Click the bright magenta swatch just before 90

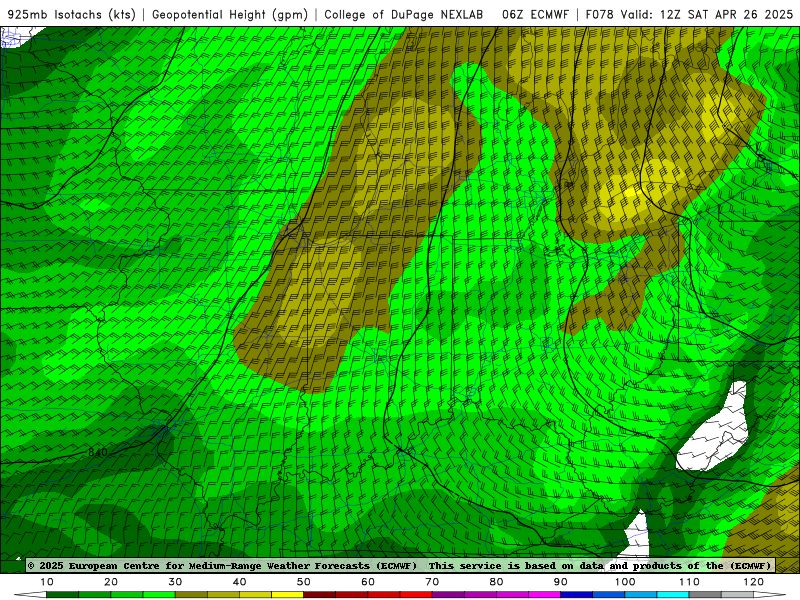(544, 595)
